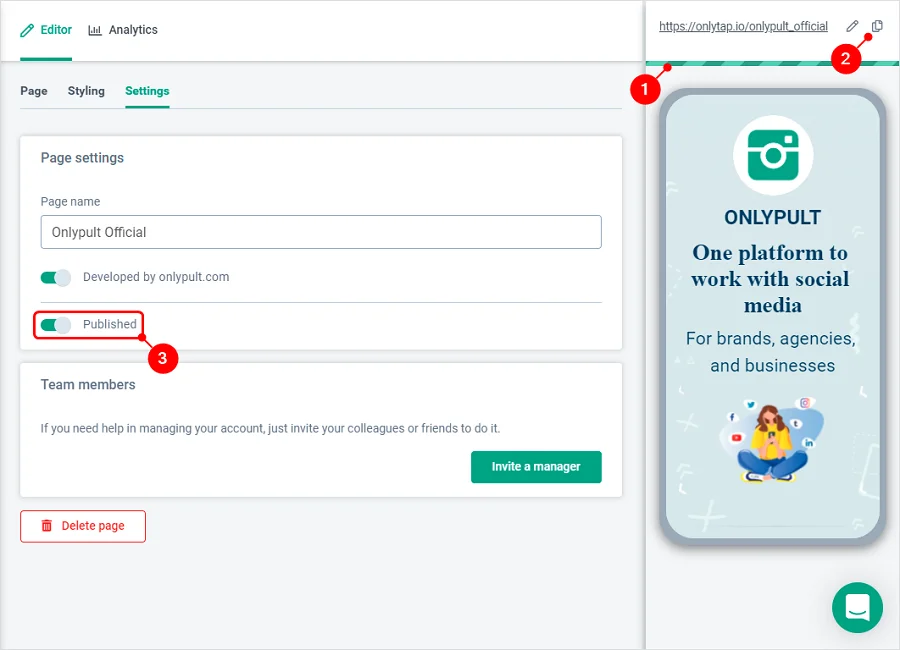Image resolution: width=900 pixels, height=650 pixels.
Task: Click the ONLYPULT title in phone preview
Action: pos(773,217)
